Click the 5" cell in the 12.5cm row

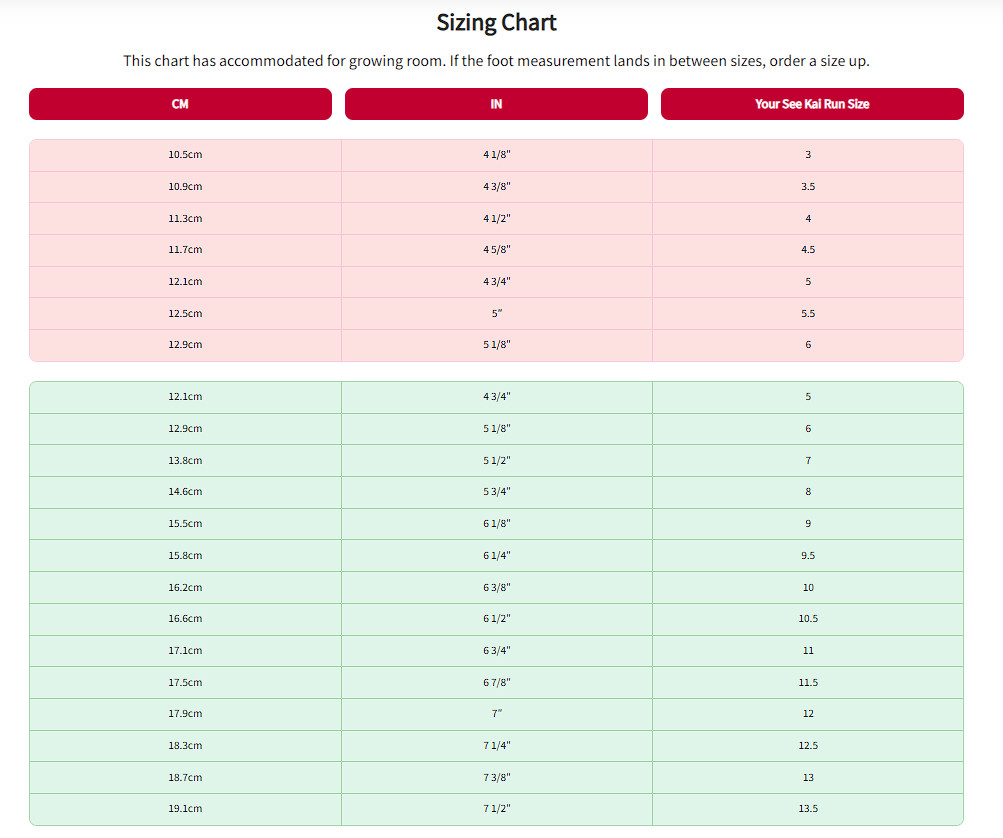click(x=497, y=313)
